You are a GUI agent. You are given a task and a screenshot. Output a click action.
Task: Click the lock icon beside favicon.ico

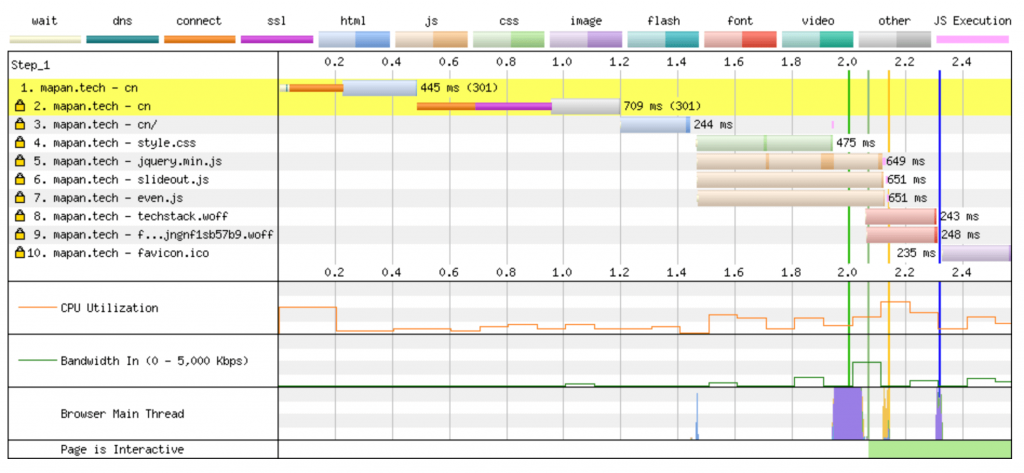click(x=20, y=252)
